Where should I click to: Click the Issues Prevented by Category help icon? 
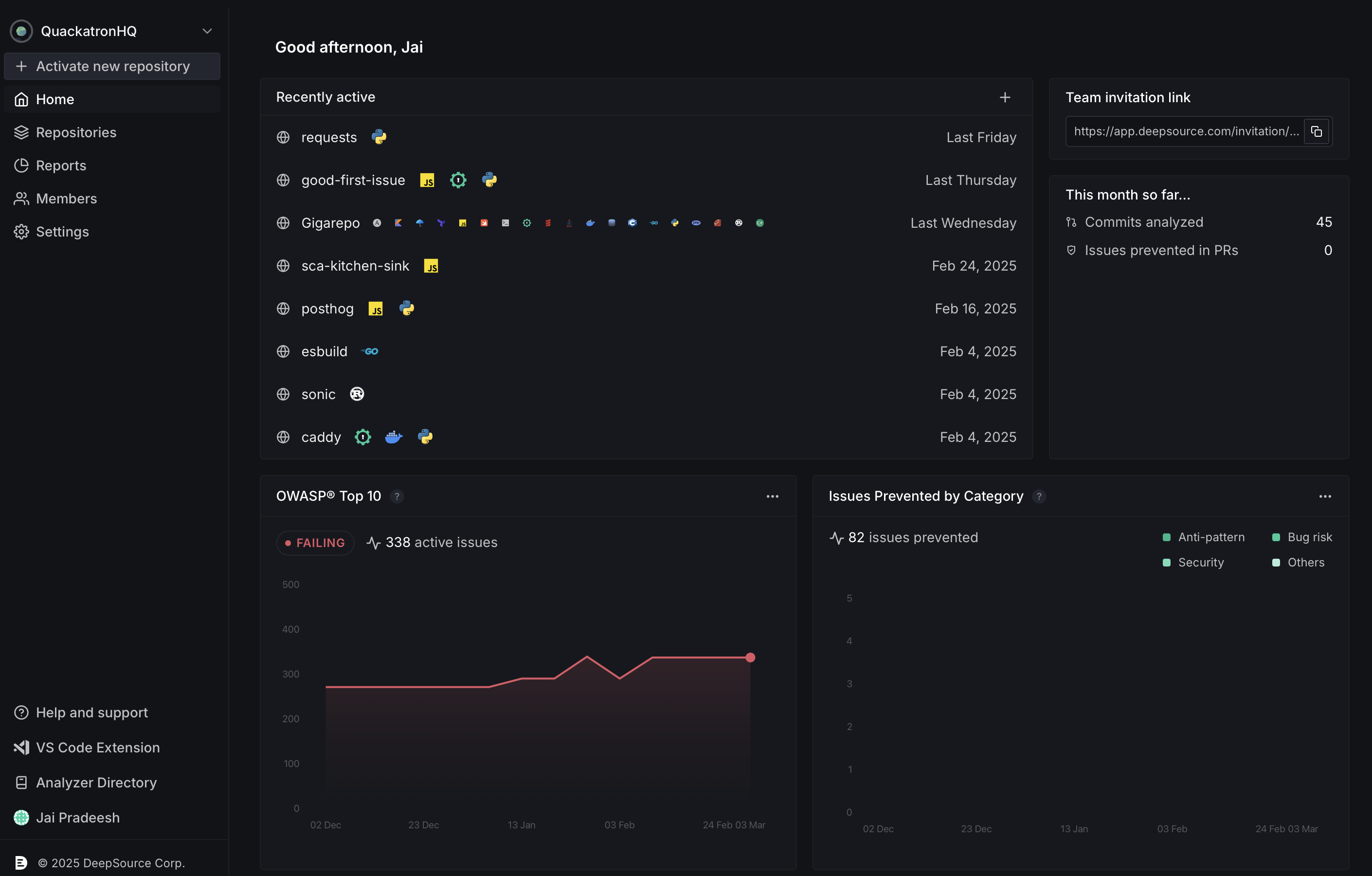click(x=1039, y=496)
